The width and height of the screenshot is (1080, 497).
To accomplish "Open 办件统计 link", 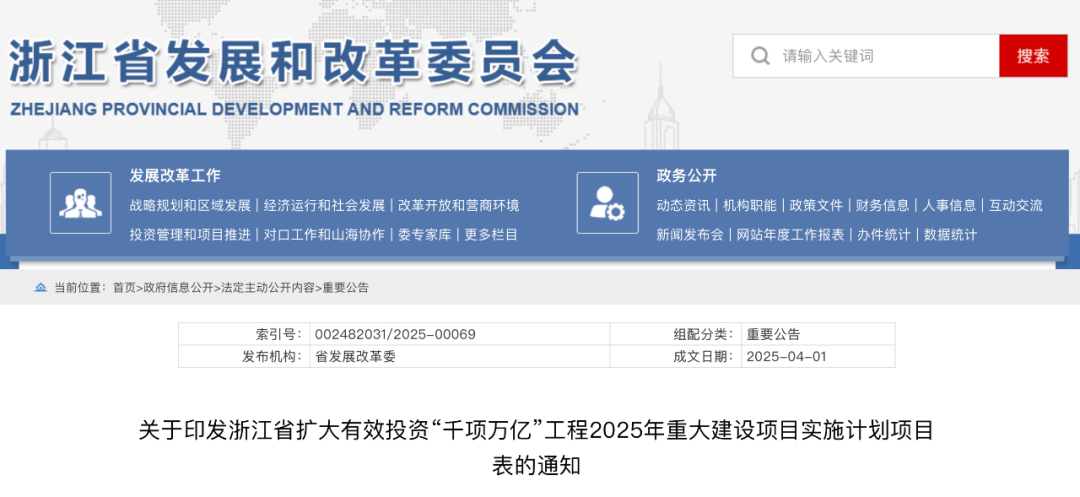I will click(884, 235).
